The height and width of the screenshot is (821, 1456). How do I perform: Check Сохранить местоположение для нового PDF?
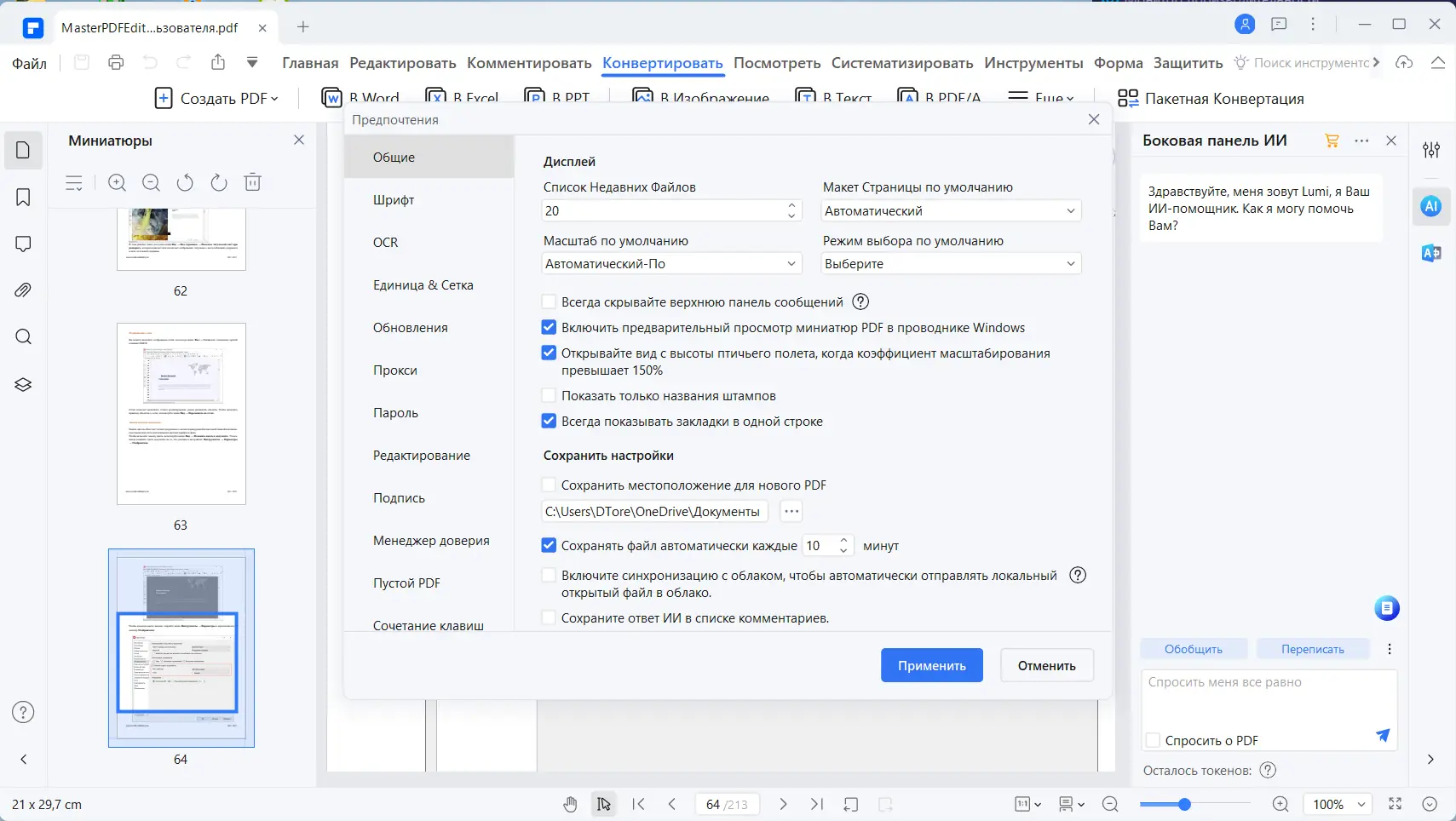coord(549,485)
